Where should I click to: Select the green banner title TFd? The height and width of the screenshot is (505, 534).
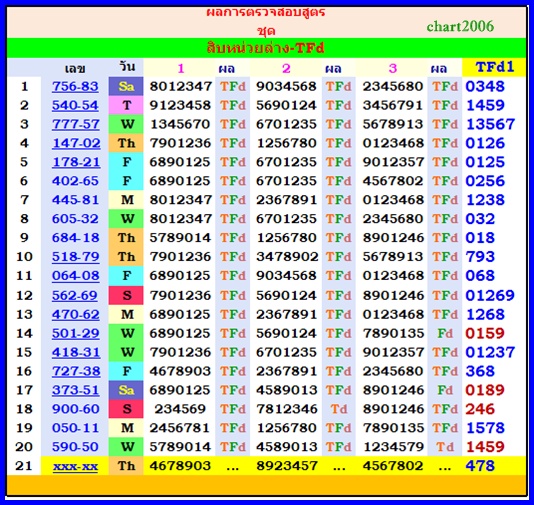click(x=266, y=48)
